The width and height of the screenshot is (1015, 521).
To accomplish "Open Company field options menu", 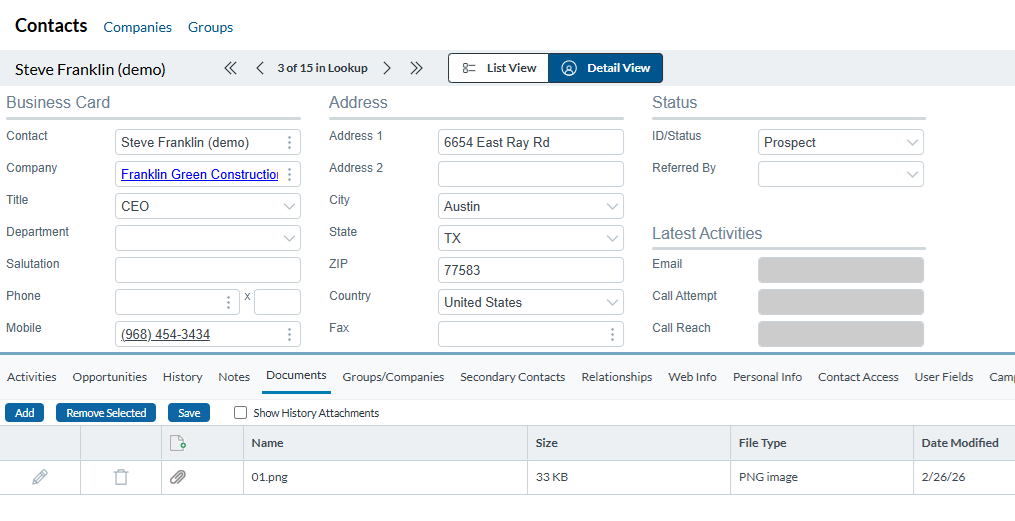I will (x=289, y=174).
